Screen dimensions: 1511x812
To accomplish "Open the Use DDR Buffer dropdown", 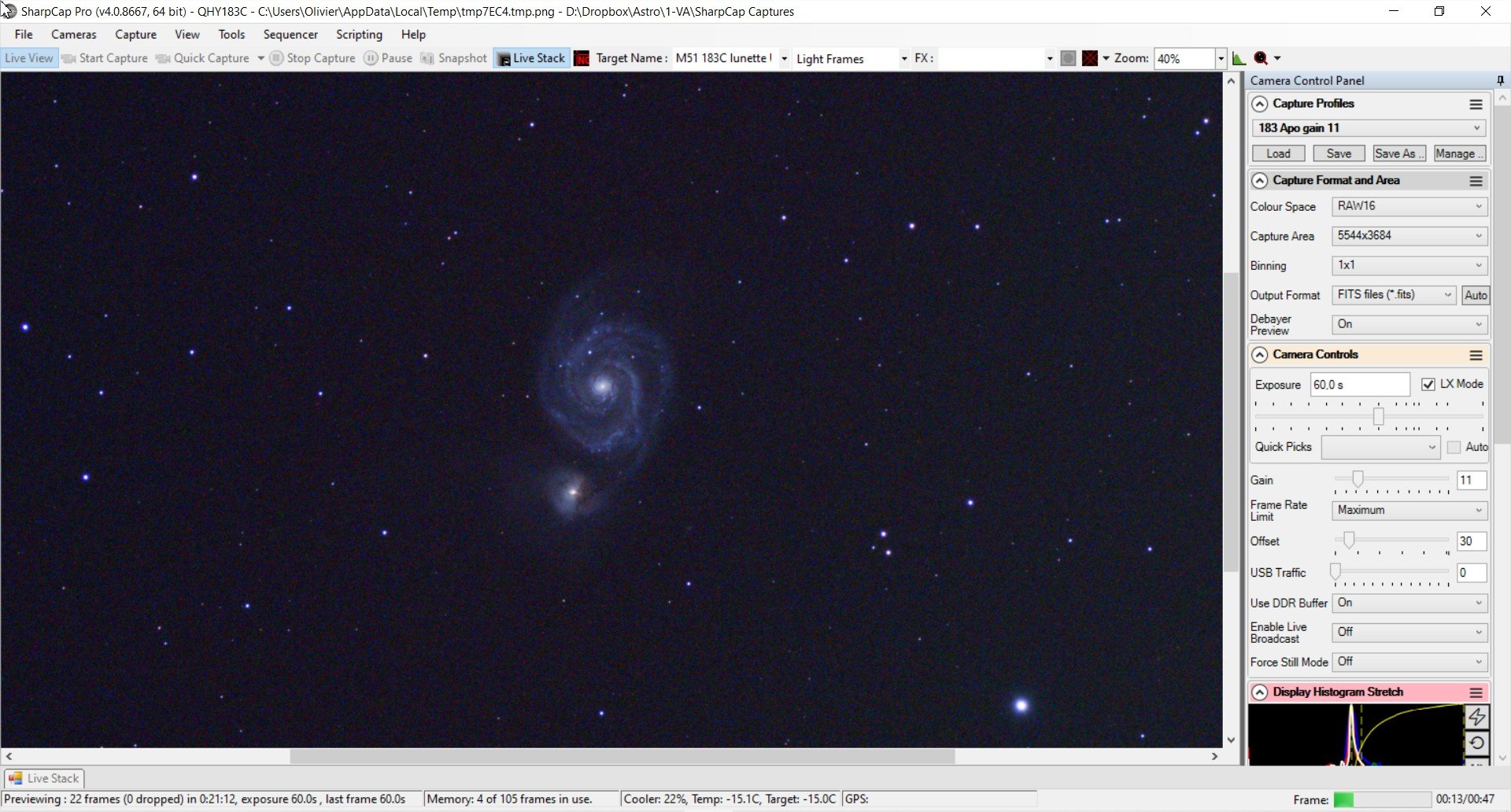I will point(1409,603).
